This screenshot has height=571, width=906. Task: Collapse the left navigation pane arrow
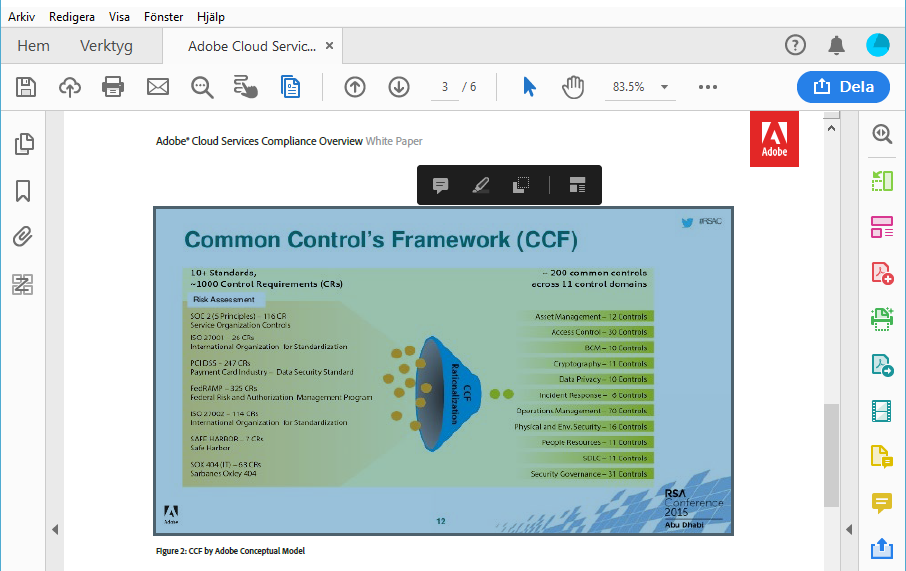[55, 529]
